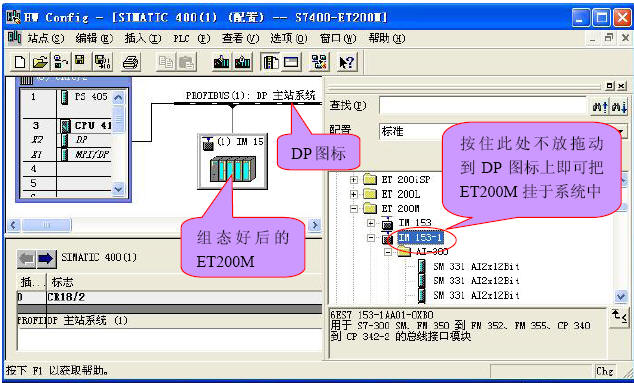Click the New document toolbar icon
The width and height of the screenshot is (634, 383).
[x=19, y=62]
